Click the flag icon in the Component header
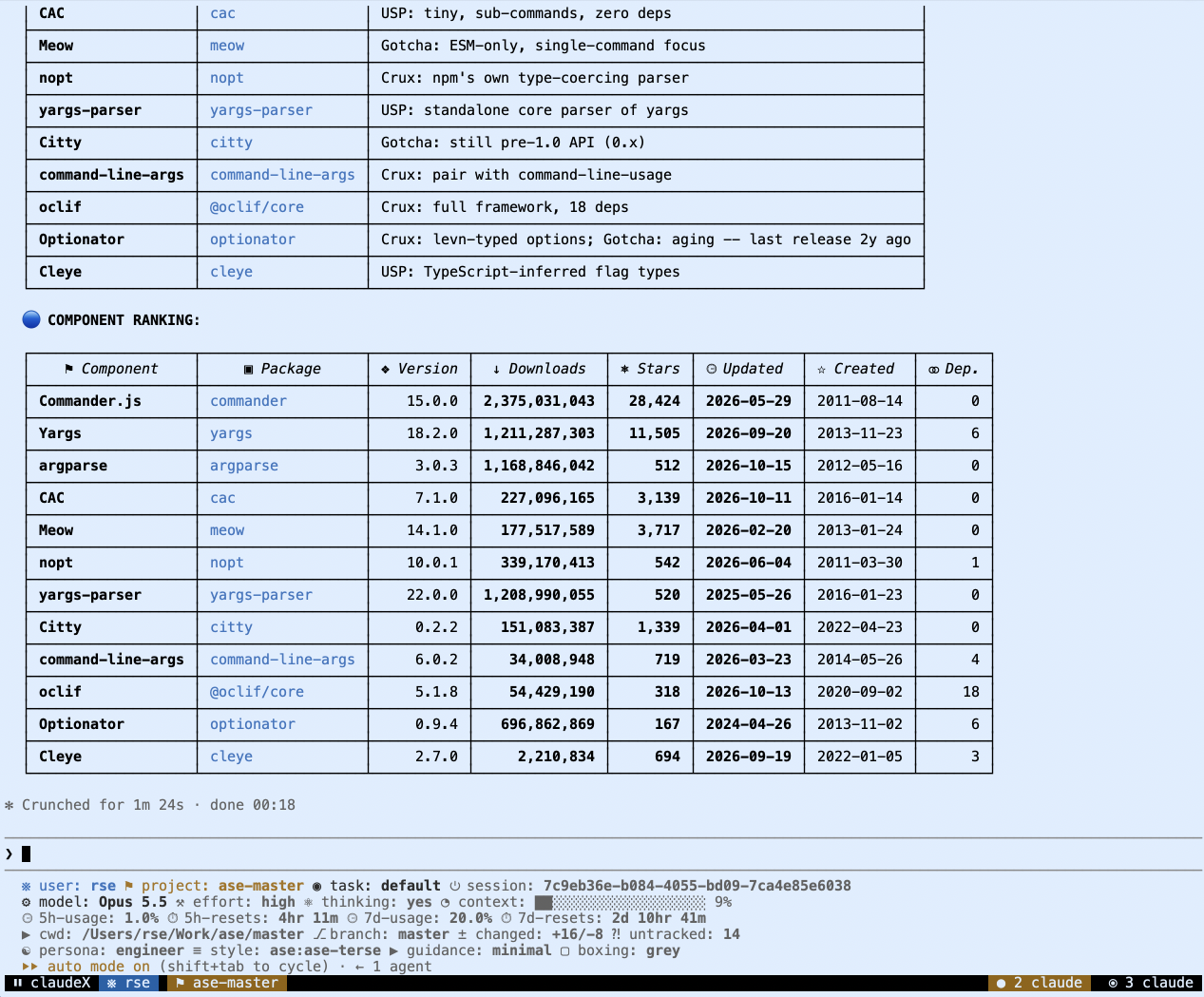 69,369
